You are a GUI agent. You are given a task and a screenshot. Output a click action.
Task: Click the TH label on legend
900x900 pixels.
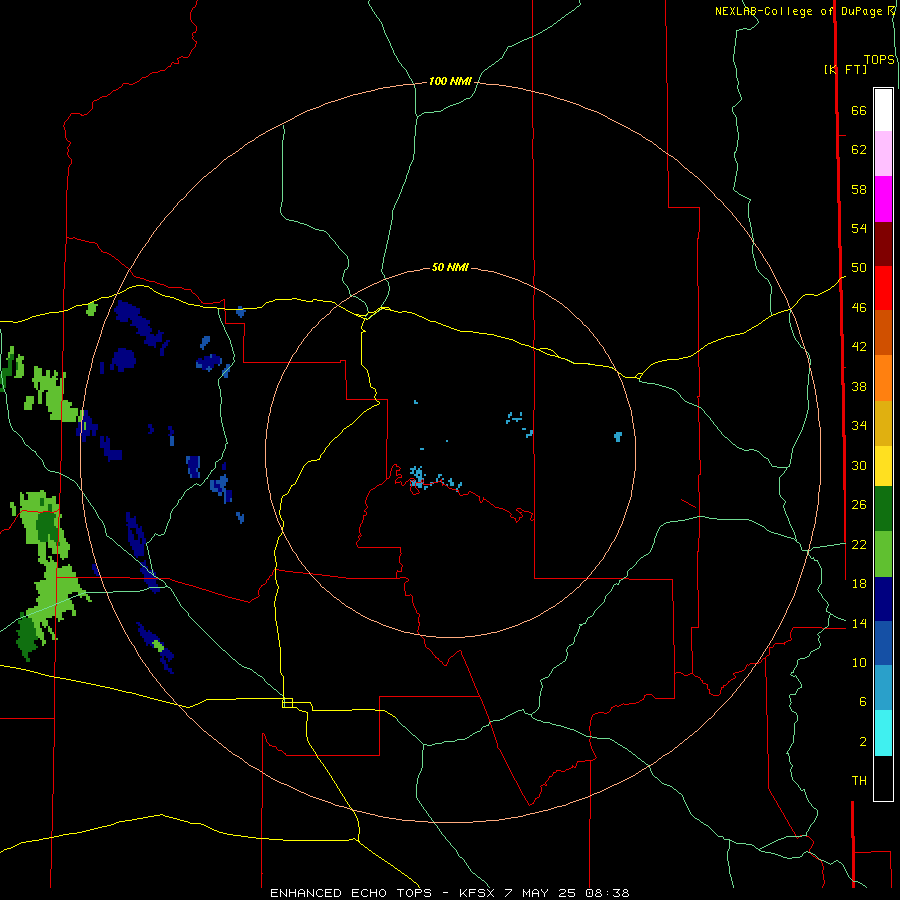pos(859,781)
